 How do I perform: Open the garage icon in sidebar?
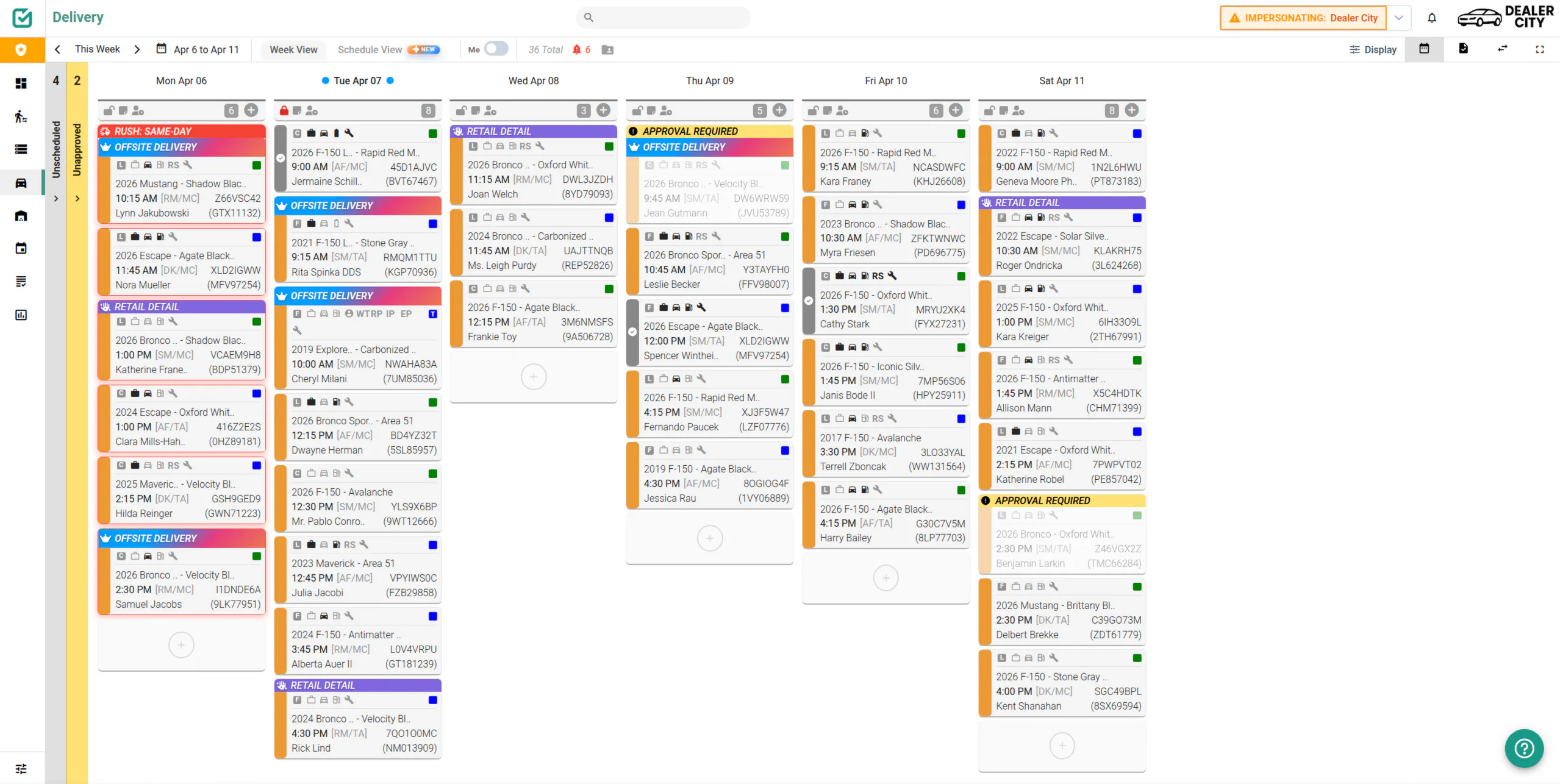(21, 215)
